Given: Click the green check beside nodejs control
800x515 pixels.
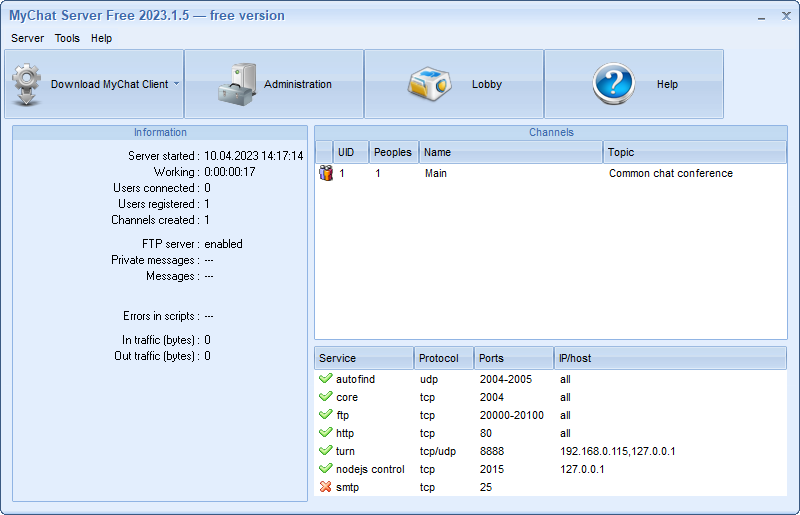Looking at the screenshot, I should tap(326, 469).
